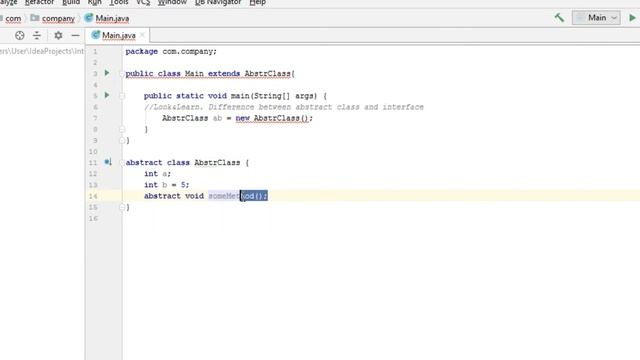Open the Help menu
Image resolution: width=640 pixels, height=360 pixels.
pos(258,2)
